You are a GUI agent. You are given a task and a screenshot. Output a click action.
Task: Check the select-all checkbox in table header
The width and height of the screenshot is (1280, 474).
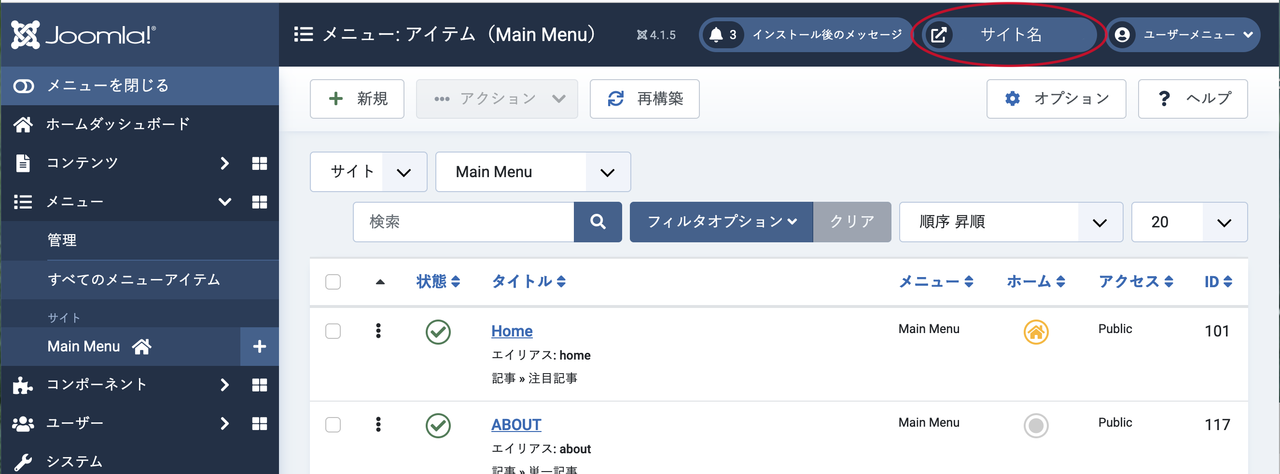333,282
